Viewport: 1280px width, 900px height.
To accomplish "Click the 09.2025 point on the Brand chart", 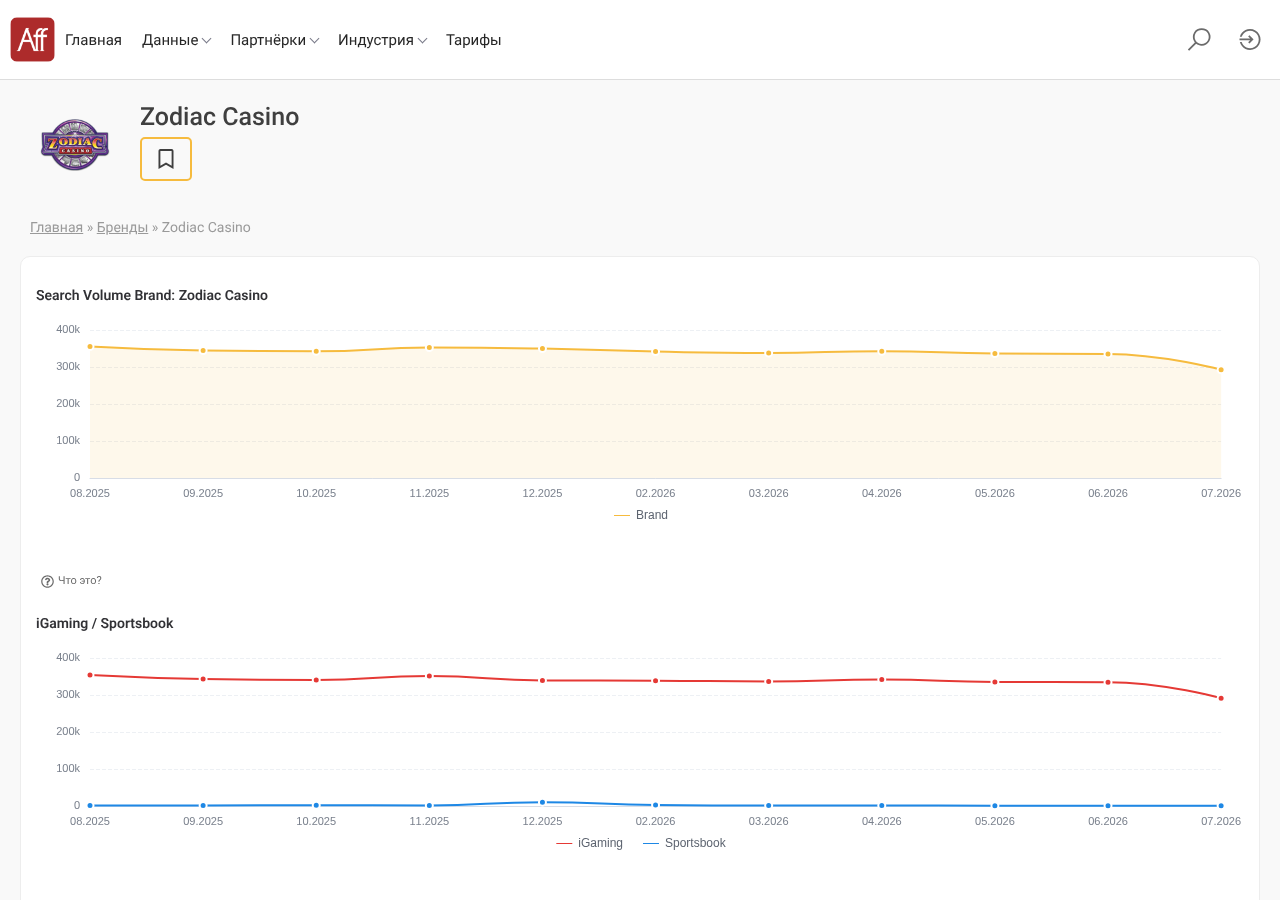I will pos(203,351).
